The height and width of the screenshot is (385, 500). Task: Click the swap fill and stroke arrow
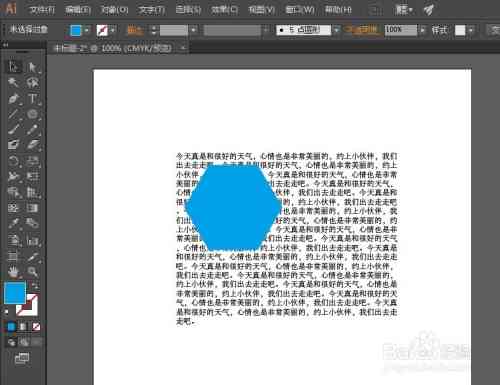[x=35, y=286]
